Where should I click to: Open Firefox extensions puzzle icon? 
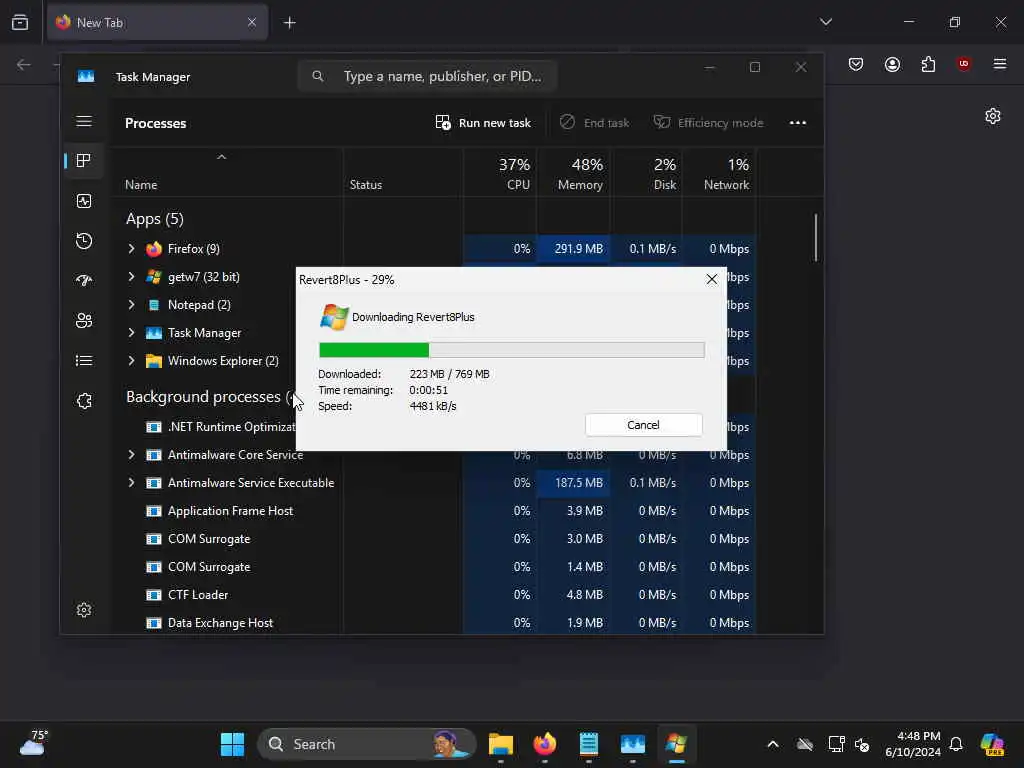click(928, 64)
